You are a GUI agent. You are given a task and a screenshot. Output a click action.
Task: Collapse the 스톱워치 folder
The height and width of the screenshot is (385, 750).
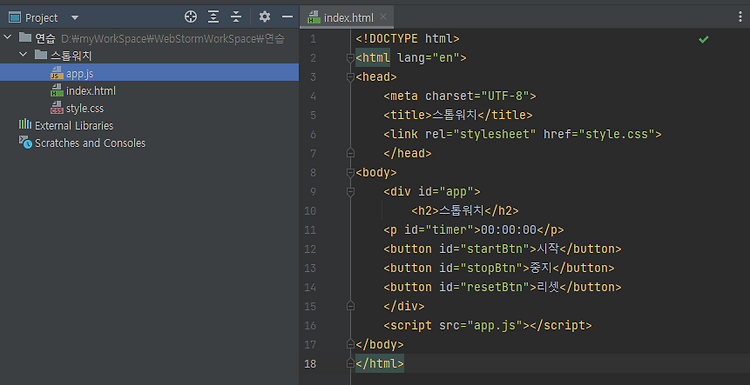coord(23,55)
